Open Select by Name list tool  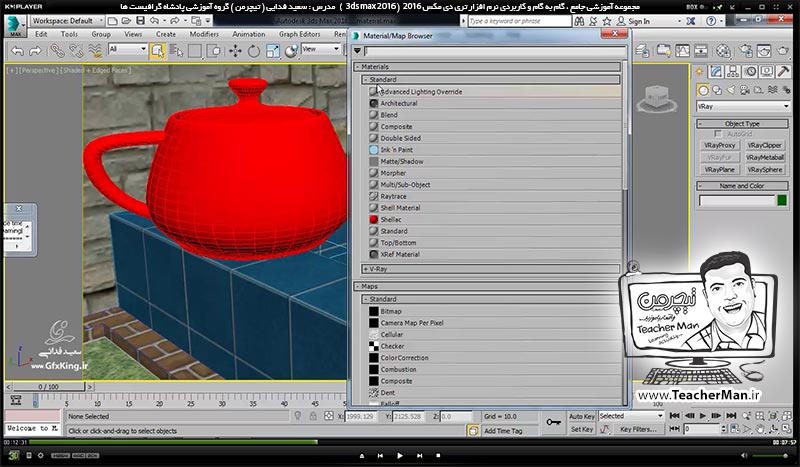point(177,51)
